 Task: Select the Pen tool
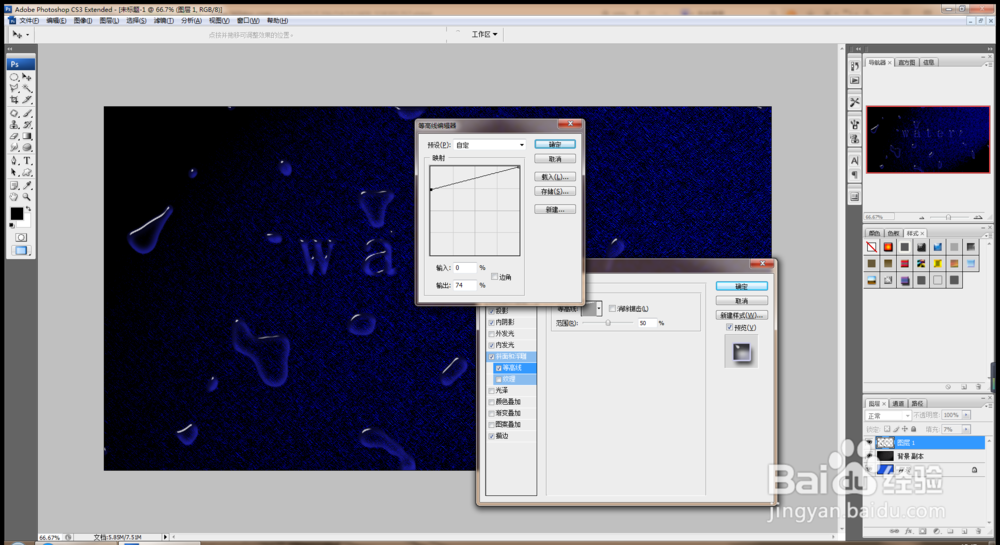pos(14,161)
